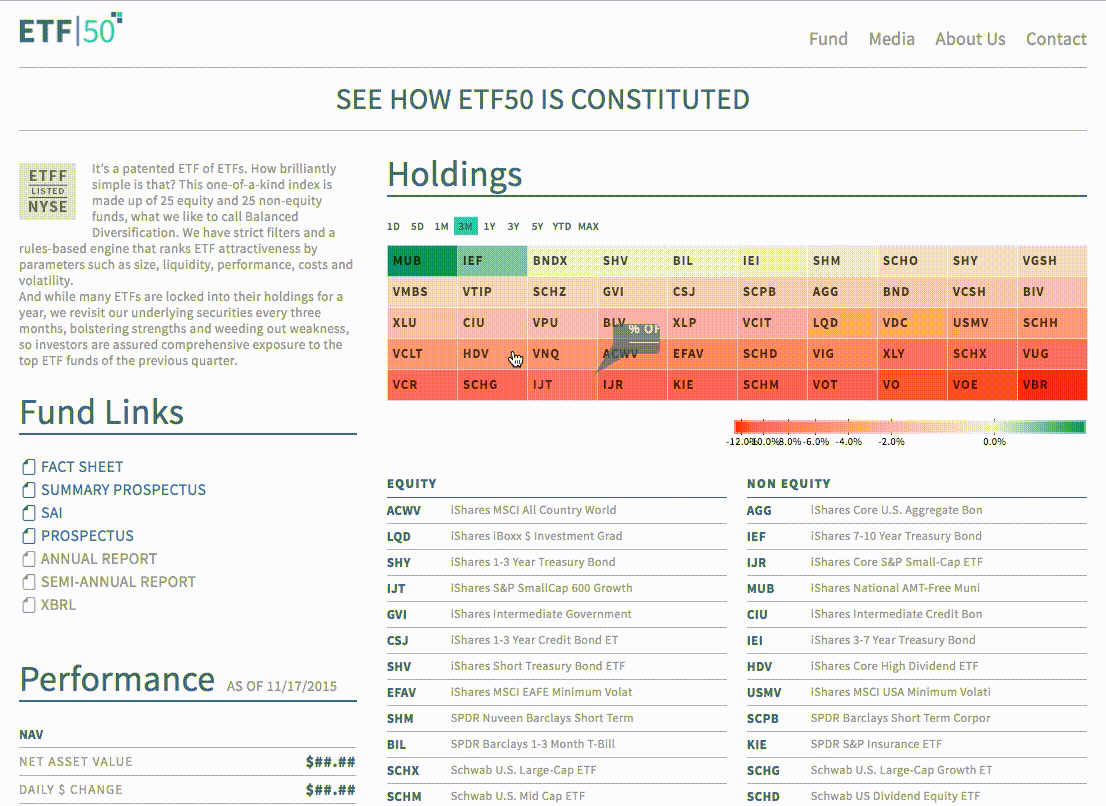
Task: Open the Contact navigation link
Action: [1056, 39]
